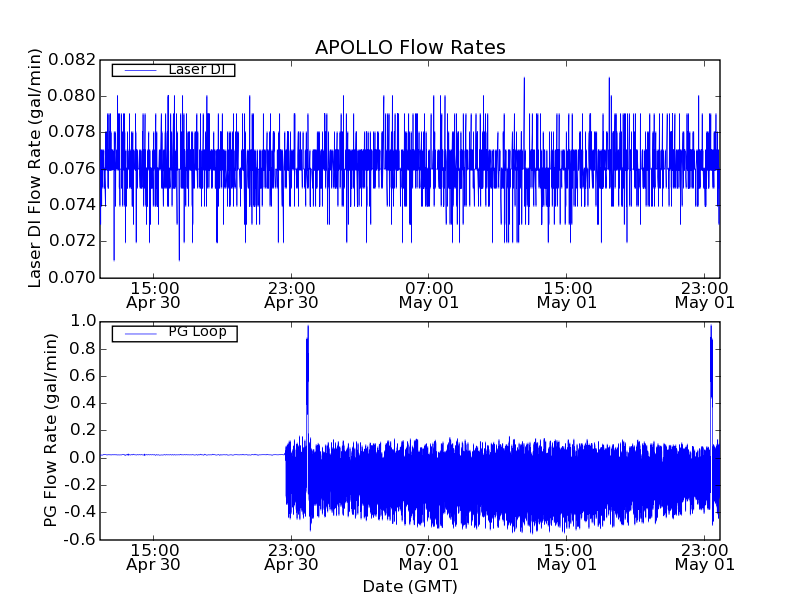Screen dimensions: 800x600
Task: Click the 0.070 tick label on top plot
Action: click(69, 277)
